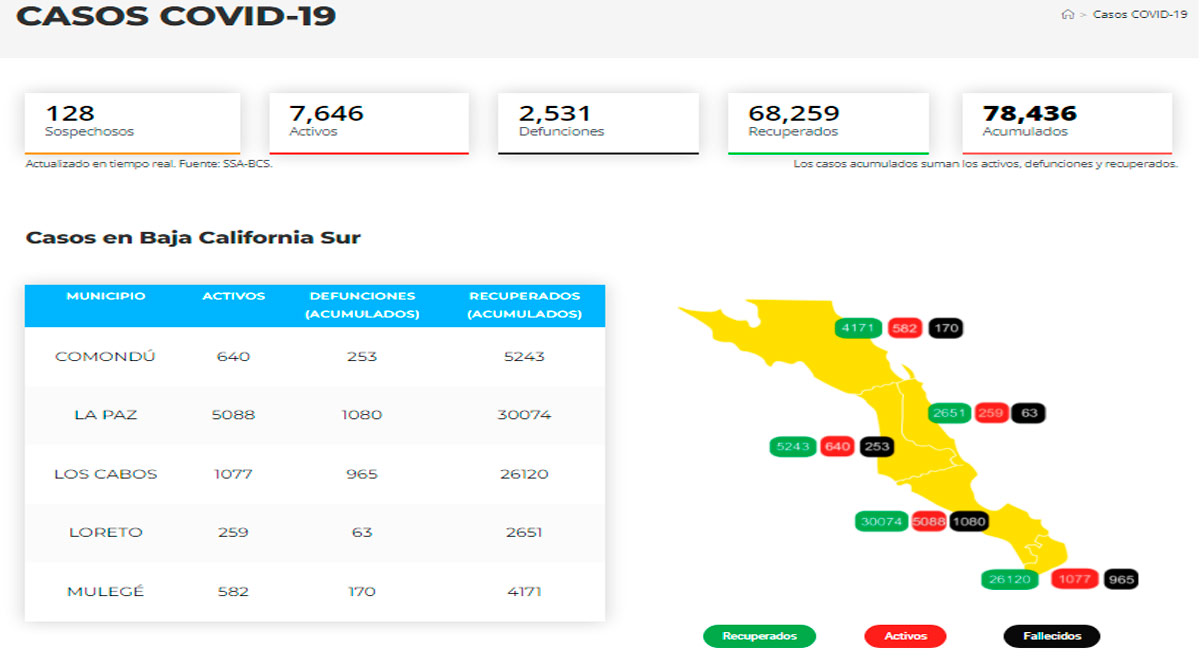Click Loreto recovered value 2651 in table

pos(524,532)
